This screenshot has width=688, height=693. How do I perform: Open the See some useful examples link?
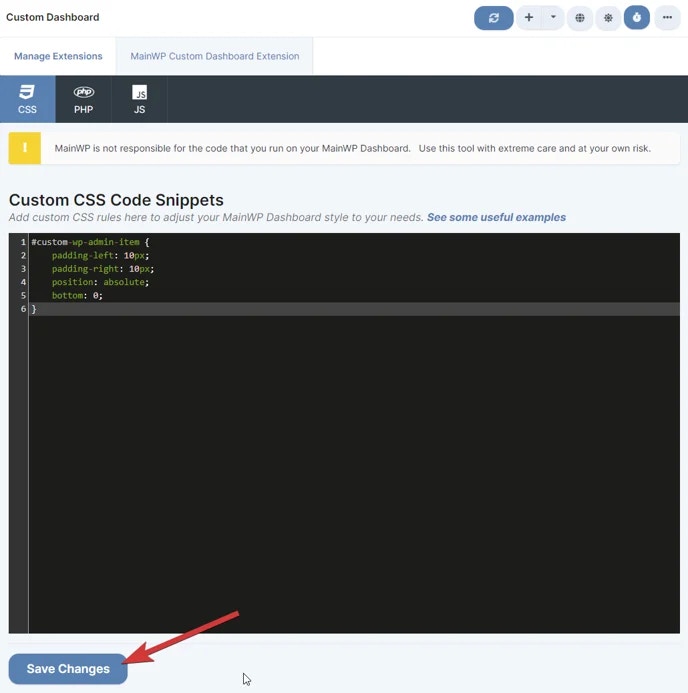coord(496,217)
